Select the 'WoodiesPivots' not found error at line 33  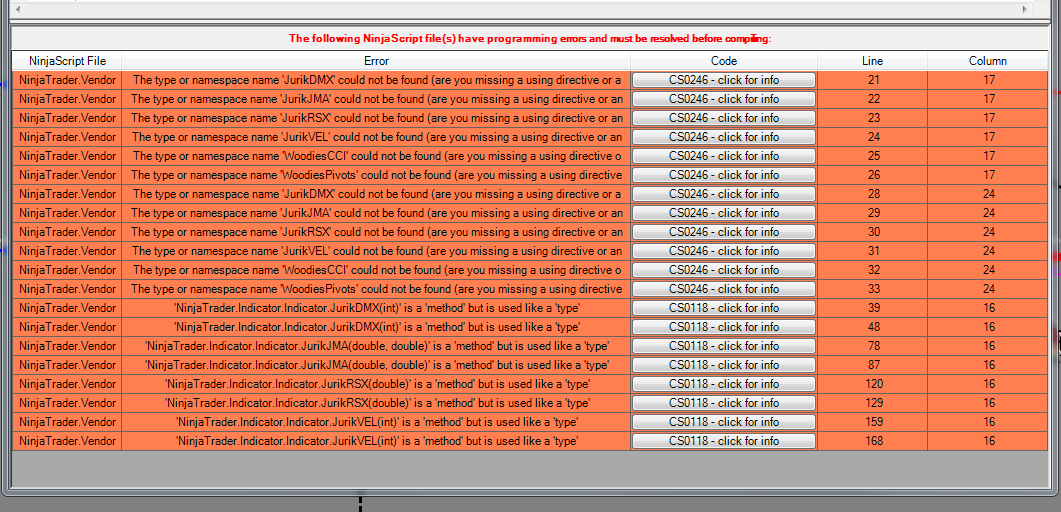click(376, 289)
